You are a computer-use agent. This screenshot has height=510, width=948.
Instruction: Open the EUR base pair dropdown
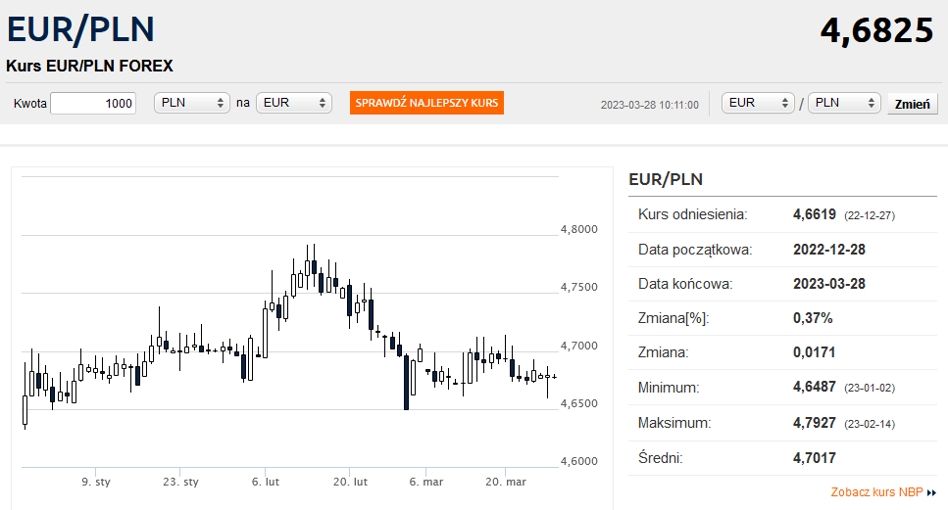click(758, 103)
